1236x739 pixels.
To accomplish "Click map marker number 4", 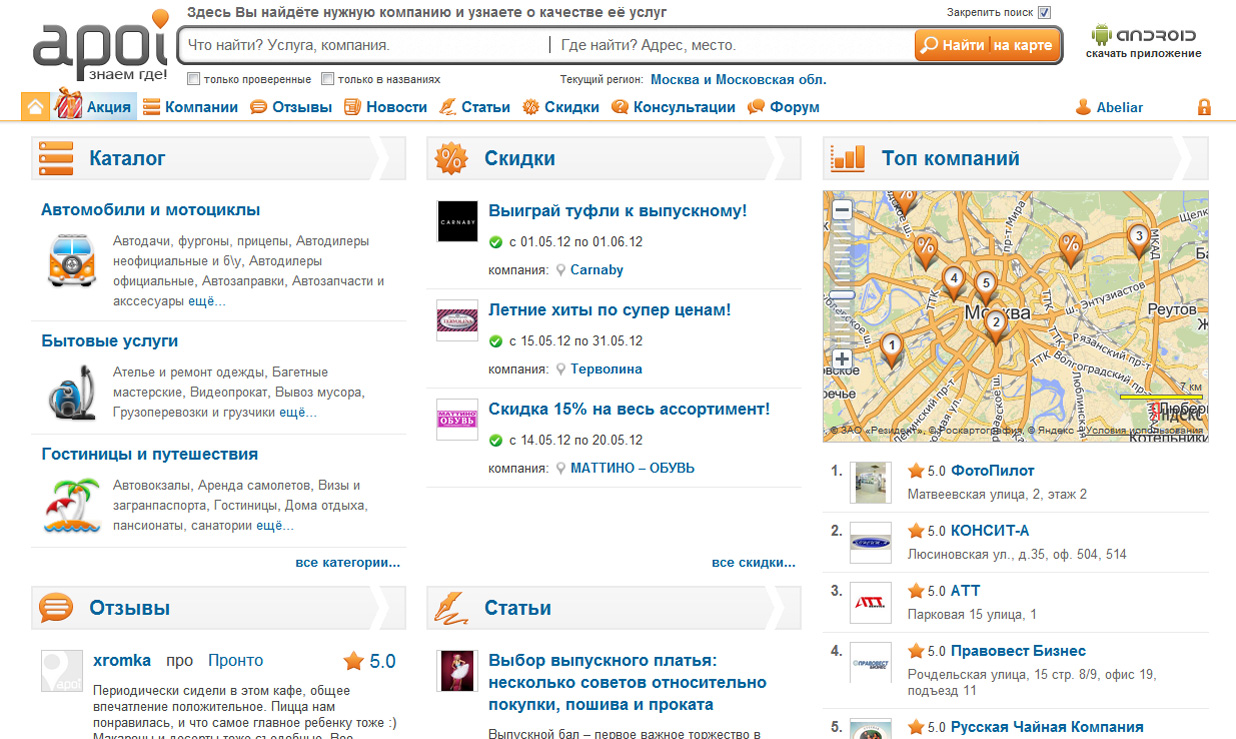I will (x=954, y=282).
